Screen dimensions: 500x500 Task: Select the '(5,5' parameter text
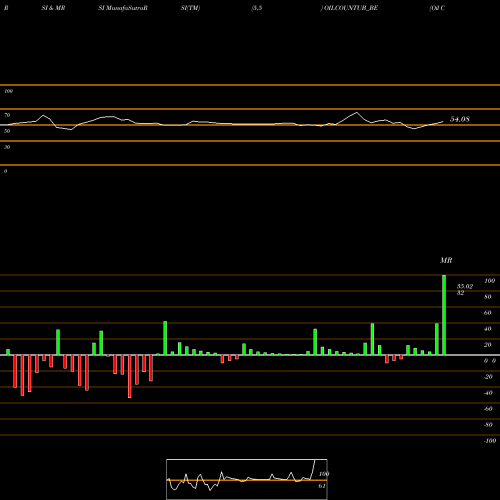pos(257,8)
